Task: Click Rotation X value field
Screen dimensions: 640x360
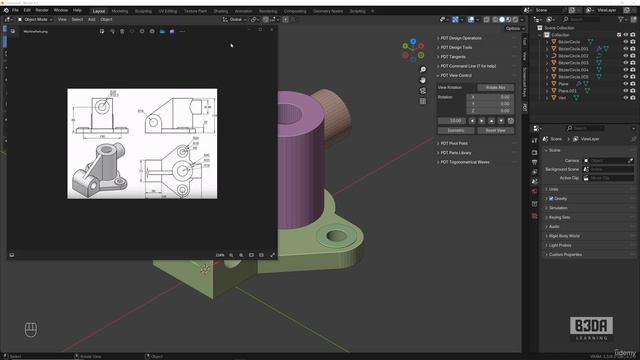Action: (x=490, y=97)
